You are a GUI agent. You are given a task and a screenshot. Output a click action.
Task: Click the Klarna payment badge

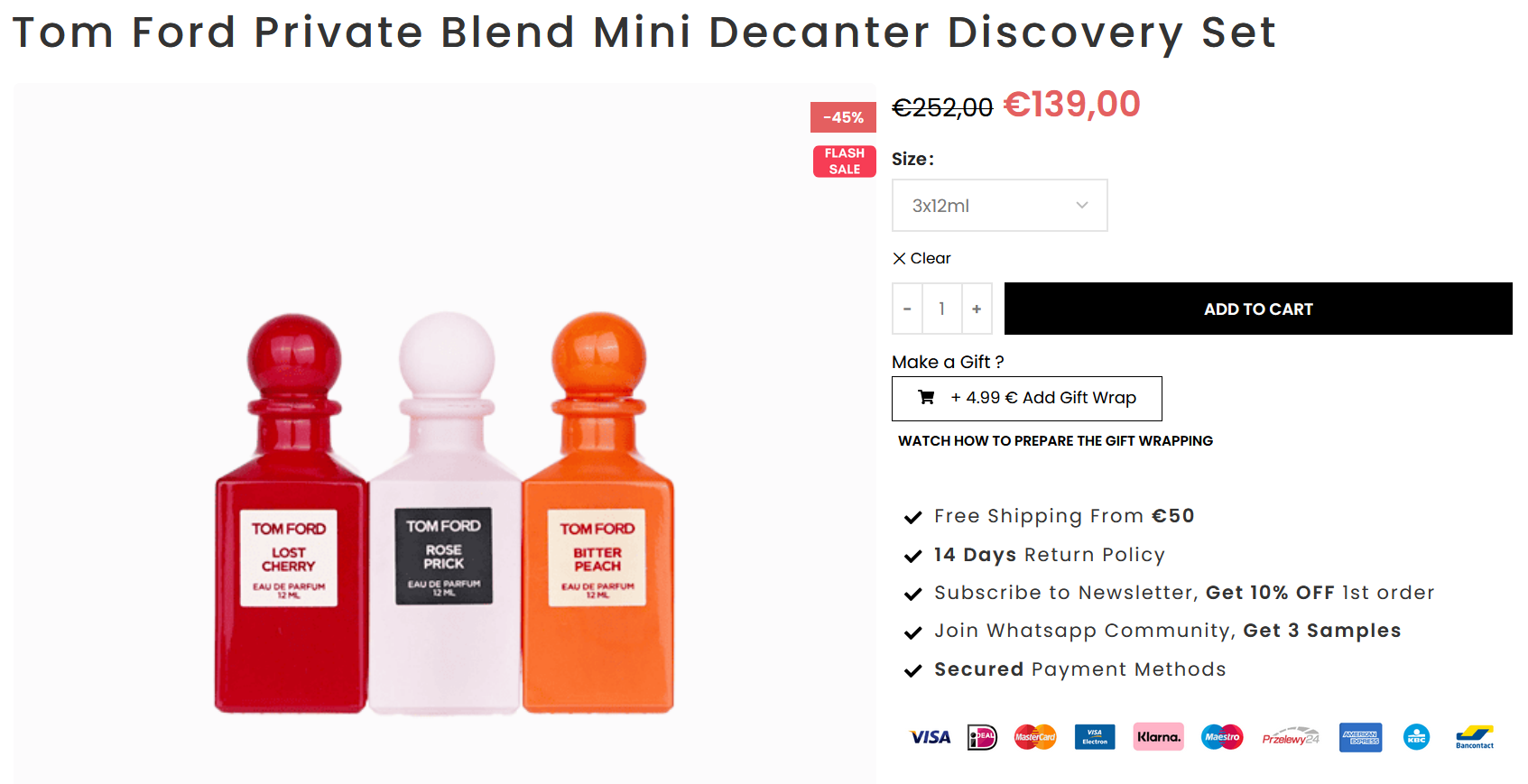coord(1159,736)
